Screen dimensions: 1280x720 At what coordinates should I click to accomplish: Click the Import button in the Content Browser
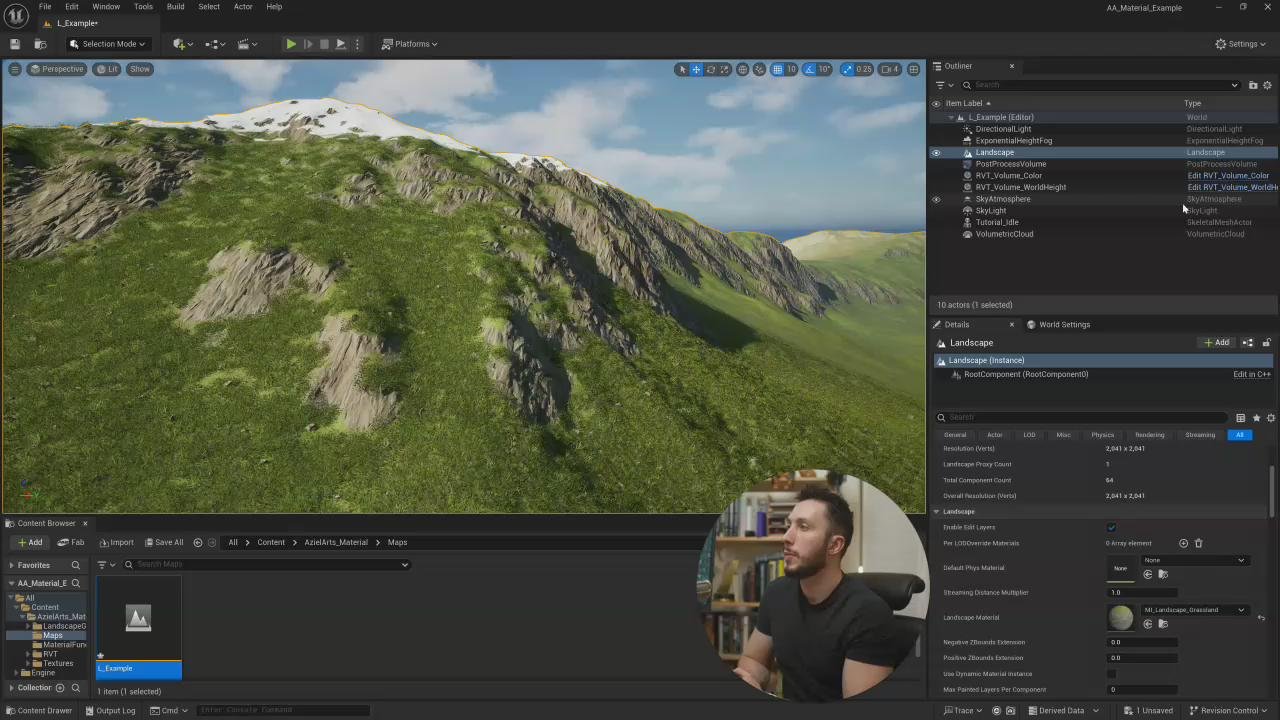coord(116,542)
